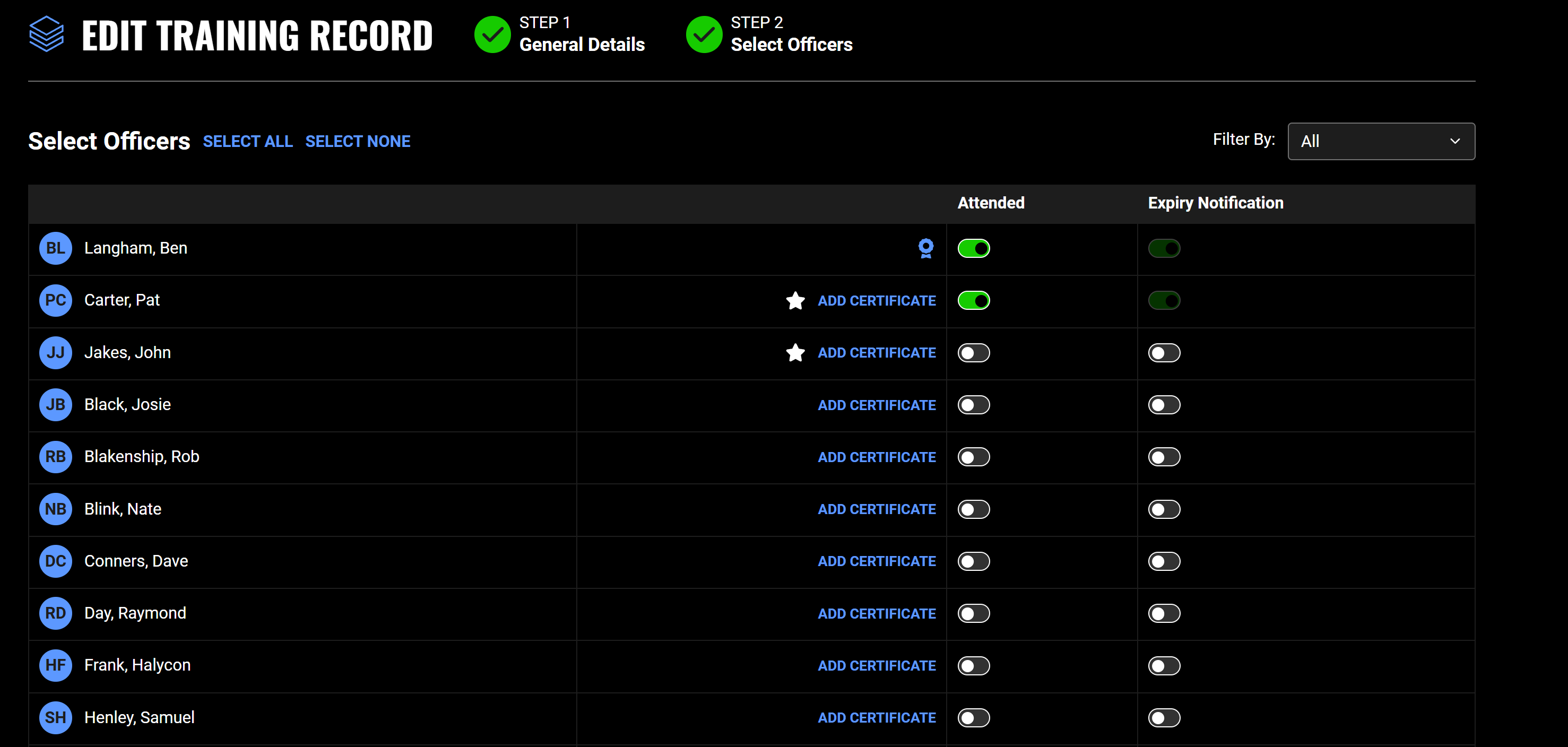Add certificate for Henley, Samuel
Screen dimensions: 1568x747
877,718
